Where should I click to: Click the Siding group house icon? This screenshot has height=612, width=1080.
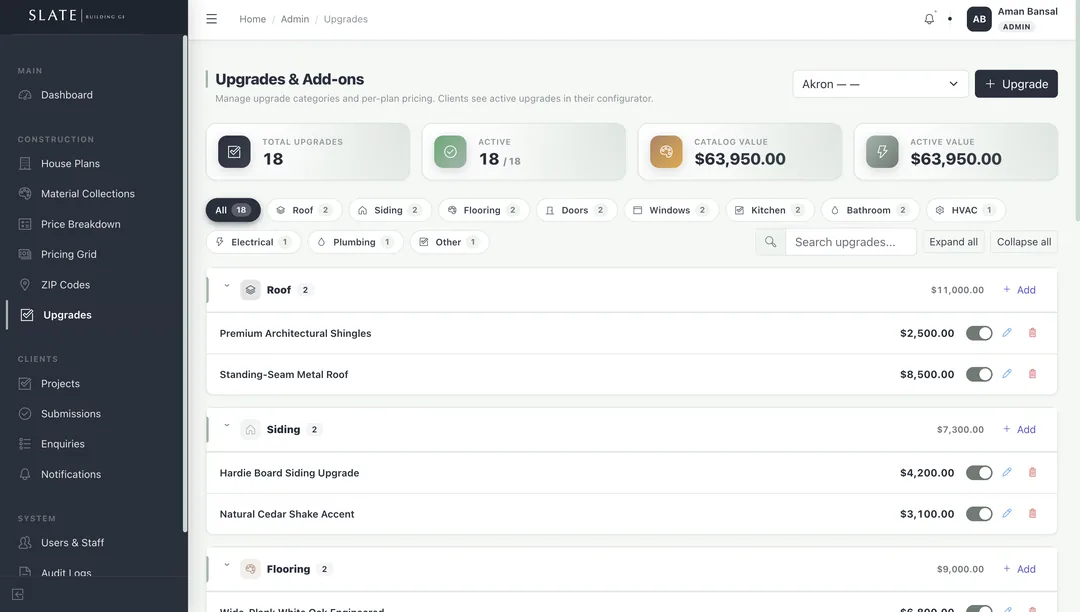point(250,430)
